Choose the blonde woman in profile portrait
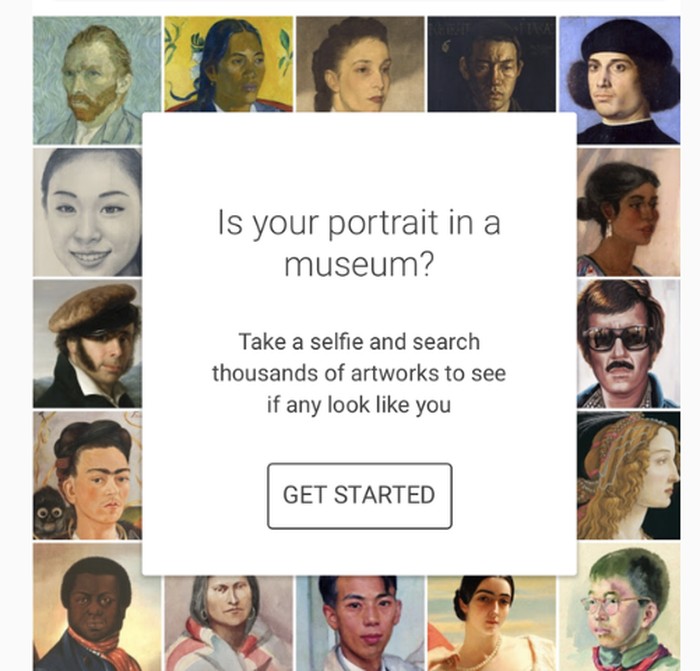Image resolution: width=700 pixels, height=671 pixels. (x=629, y=475)
